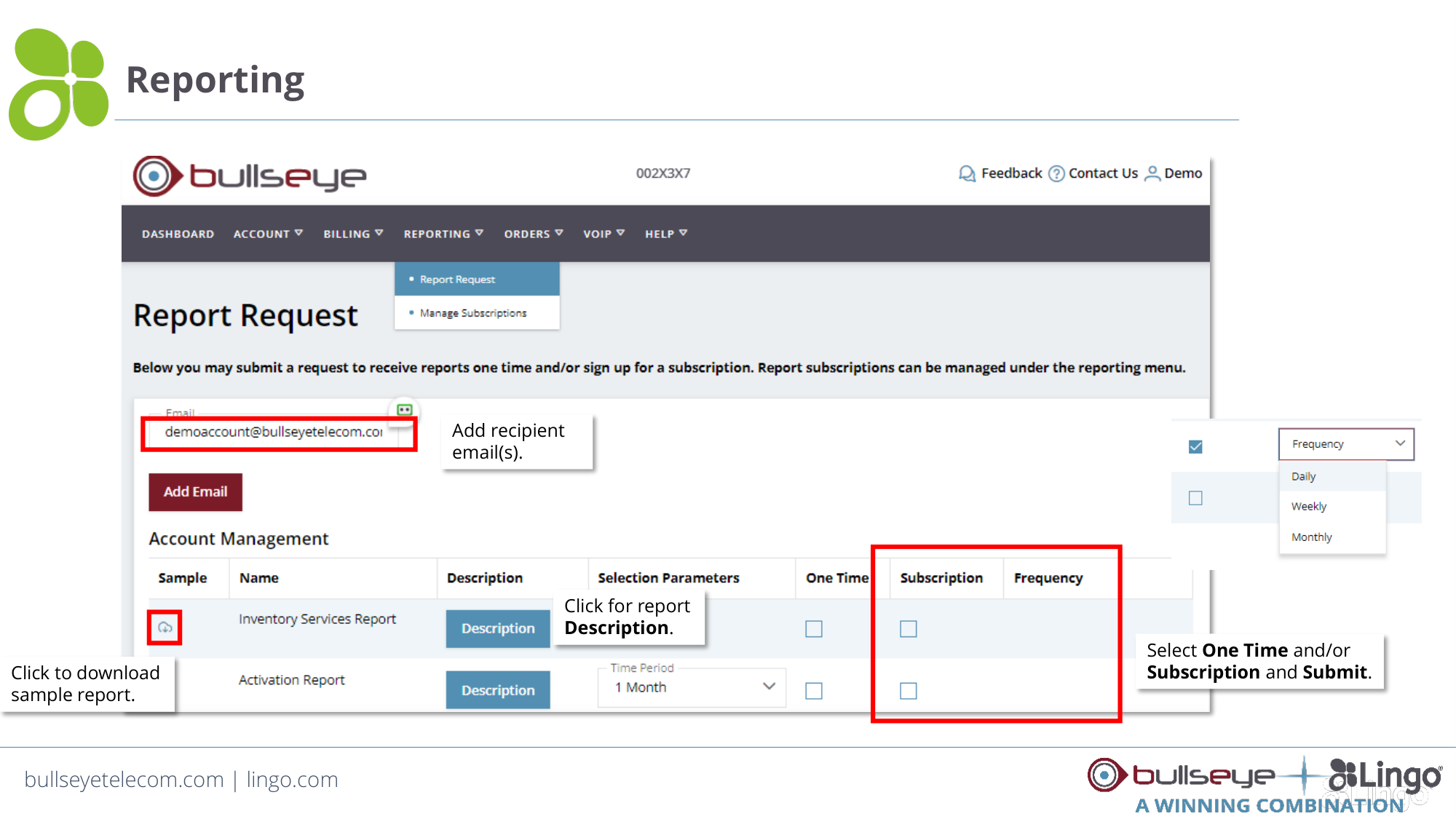Viewport: 1456px width, 819px height.
Task: Check Subscription for Activation Report
Action: (x=909, y=690)
